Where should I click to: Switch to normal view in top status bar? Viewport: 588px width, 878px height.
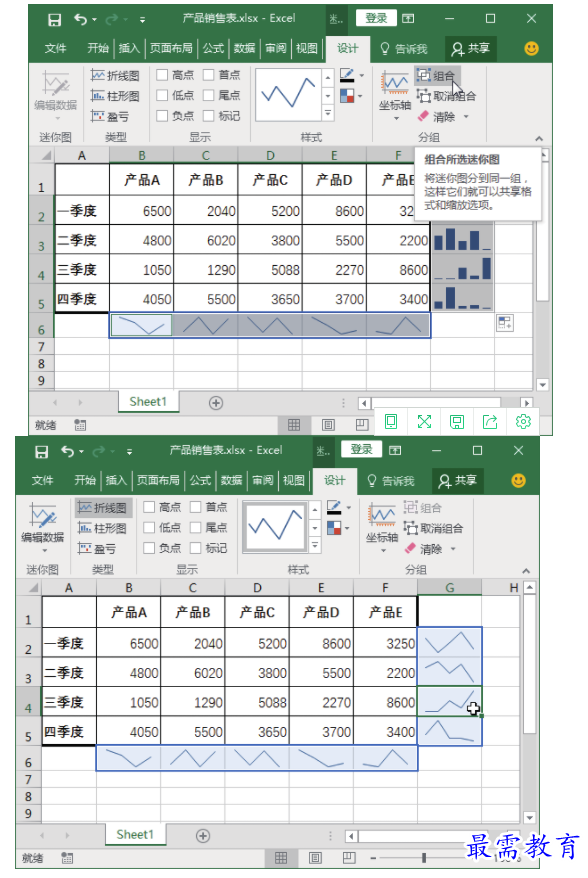tap(294, 425)
